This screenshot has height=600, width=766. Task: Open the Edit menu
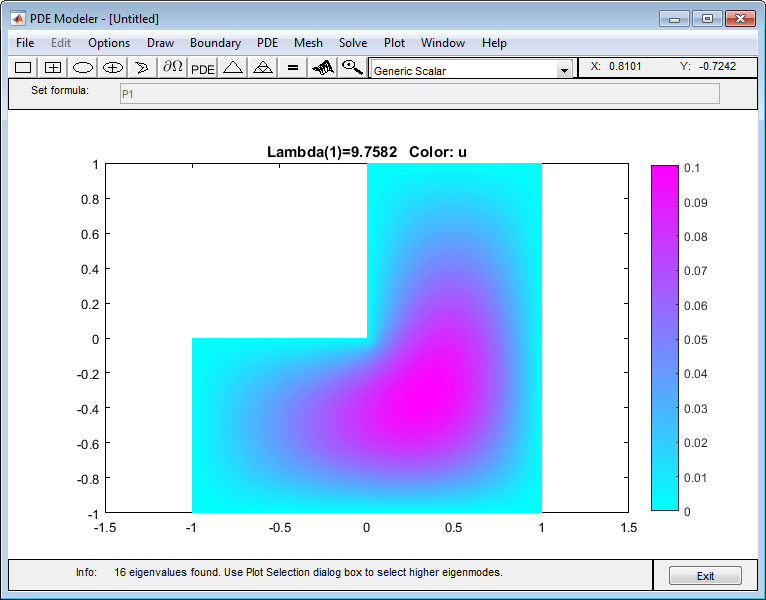point(61,43)
